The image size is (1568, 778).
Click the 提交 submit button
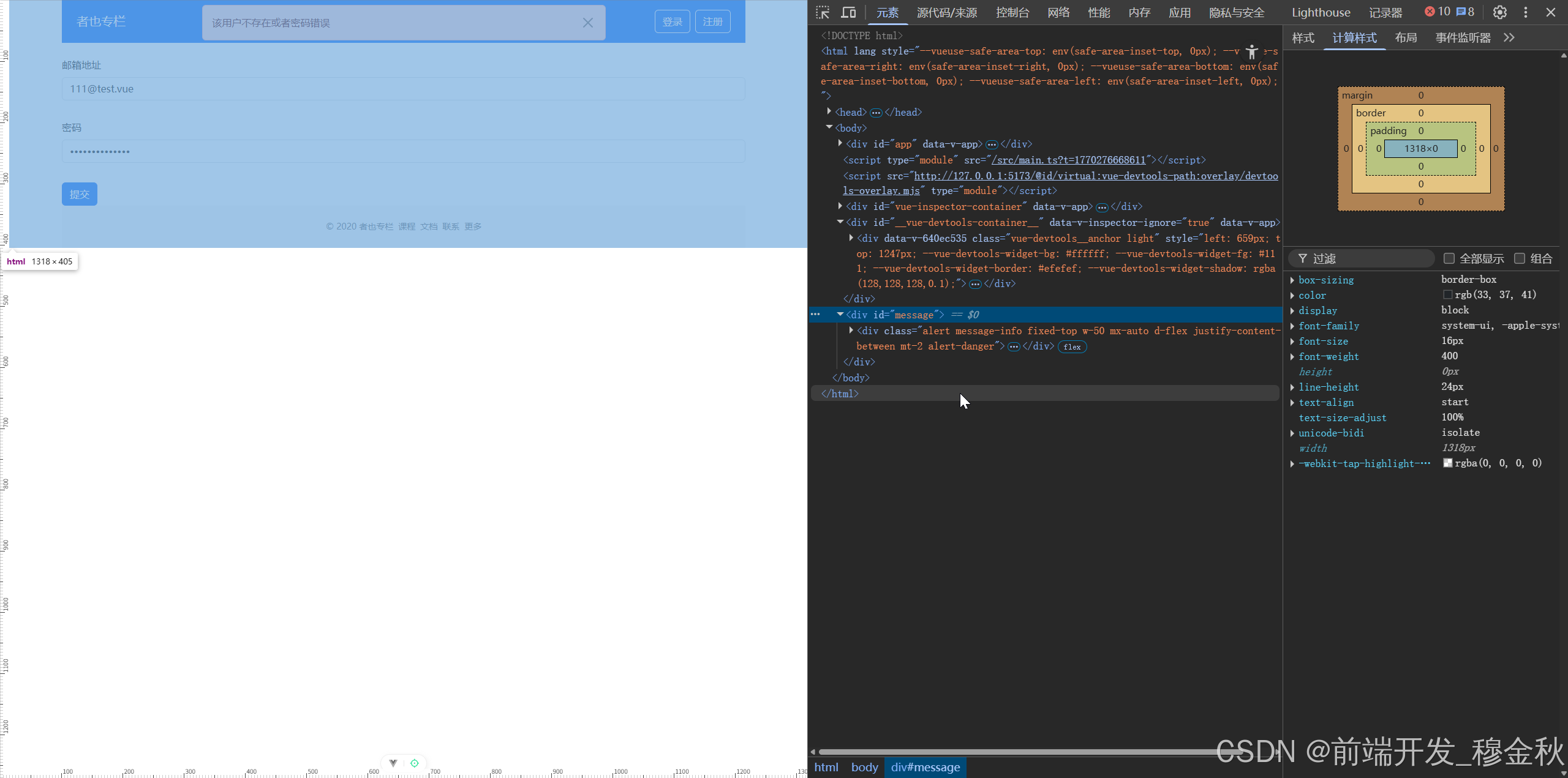[80, 194]
